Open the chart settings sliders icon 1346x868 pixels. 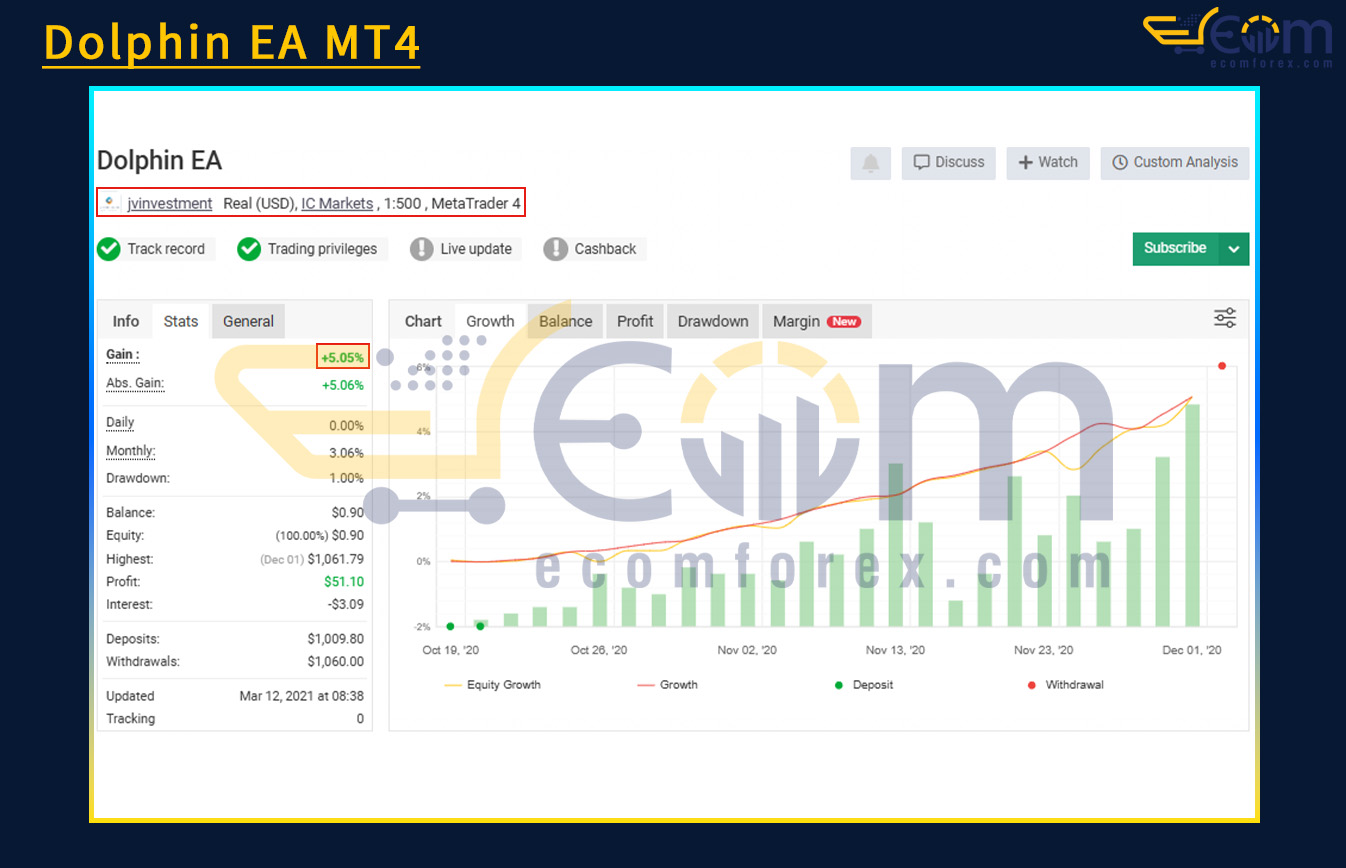click(1225, 319)
